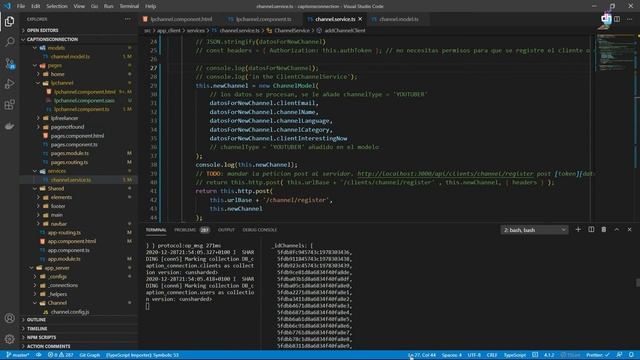Open Git Graph from status bar

(89, 355)
